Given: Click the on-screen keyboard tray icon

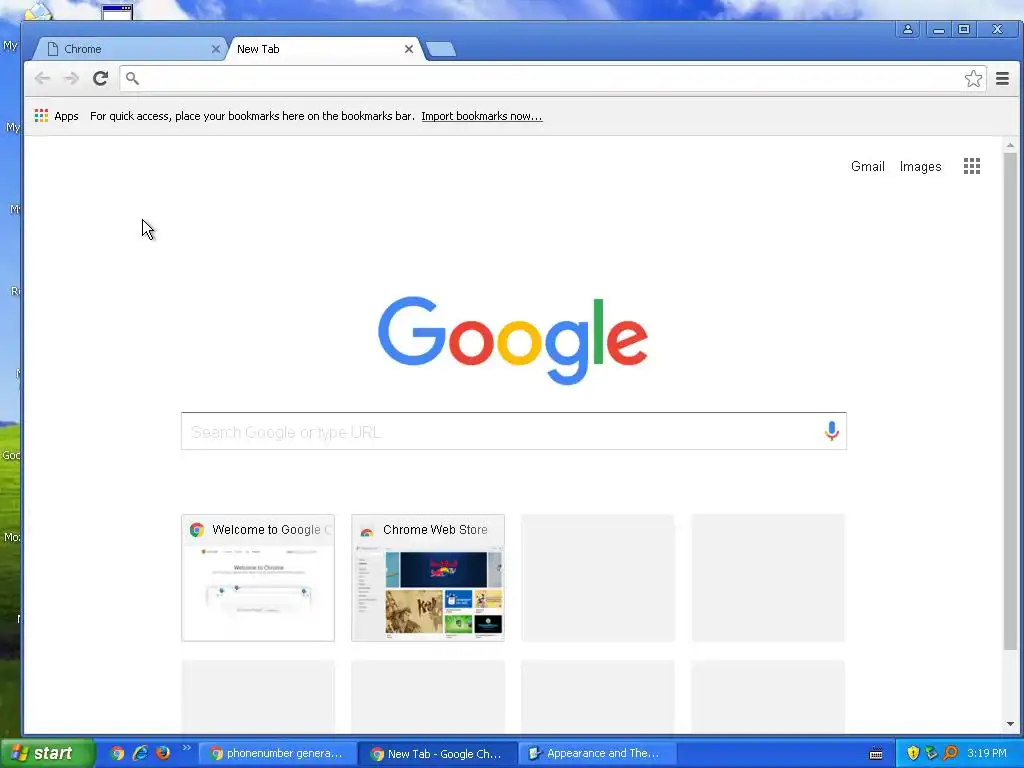Looking at the screenshot, I should click(876, 754).
